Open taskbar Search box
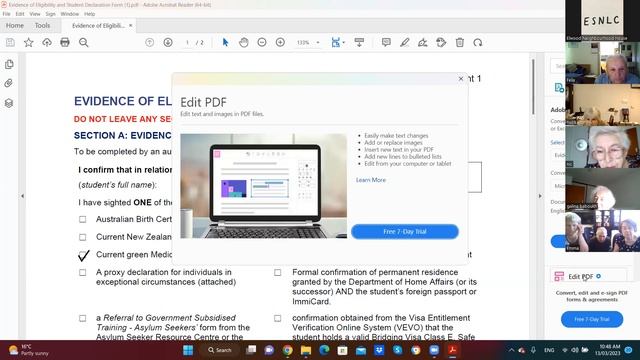Image resolution: width=640 pixels, height=360 pixels. point(220,350)
